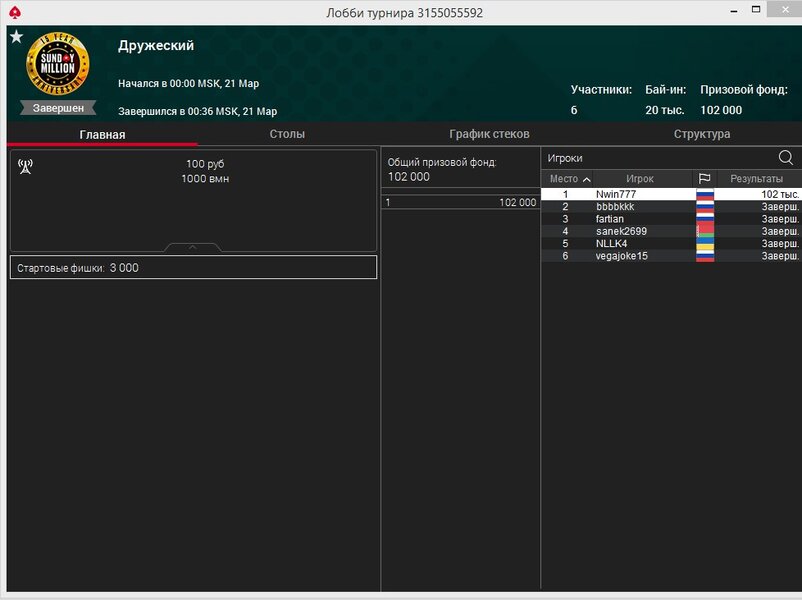Go to the Структура tab
Screen dimensions: 802x600
[x=701, y=134]
